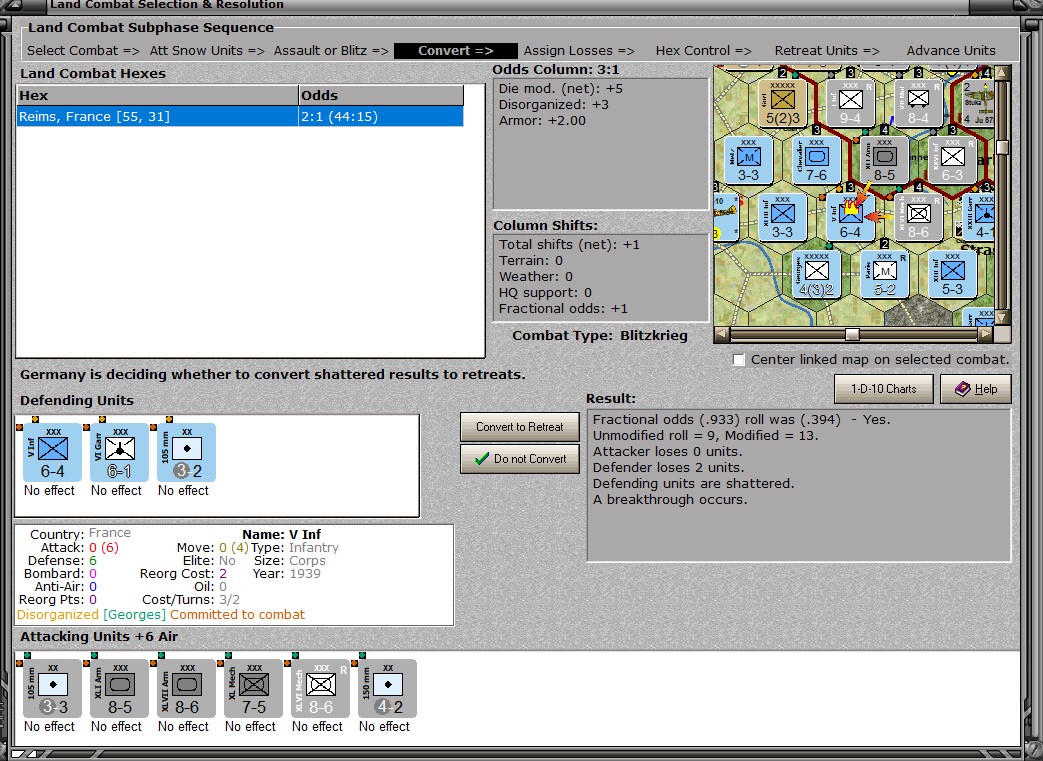
Task: Click the 6-3 infantry counter on map
Action: 953,160
